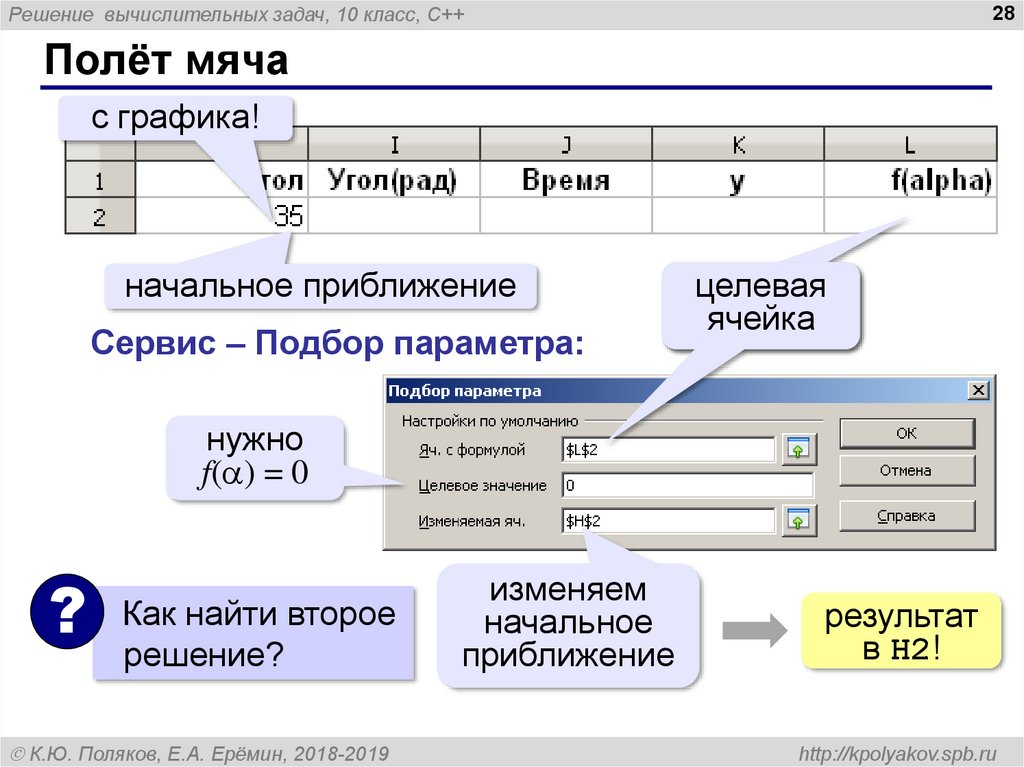Viewport: 1024px width, 767px height.
Task: Select empty cell L2 under f(alpha)
Action: (x=910, y=216)
